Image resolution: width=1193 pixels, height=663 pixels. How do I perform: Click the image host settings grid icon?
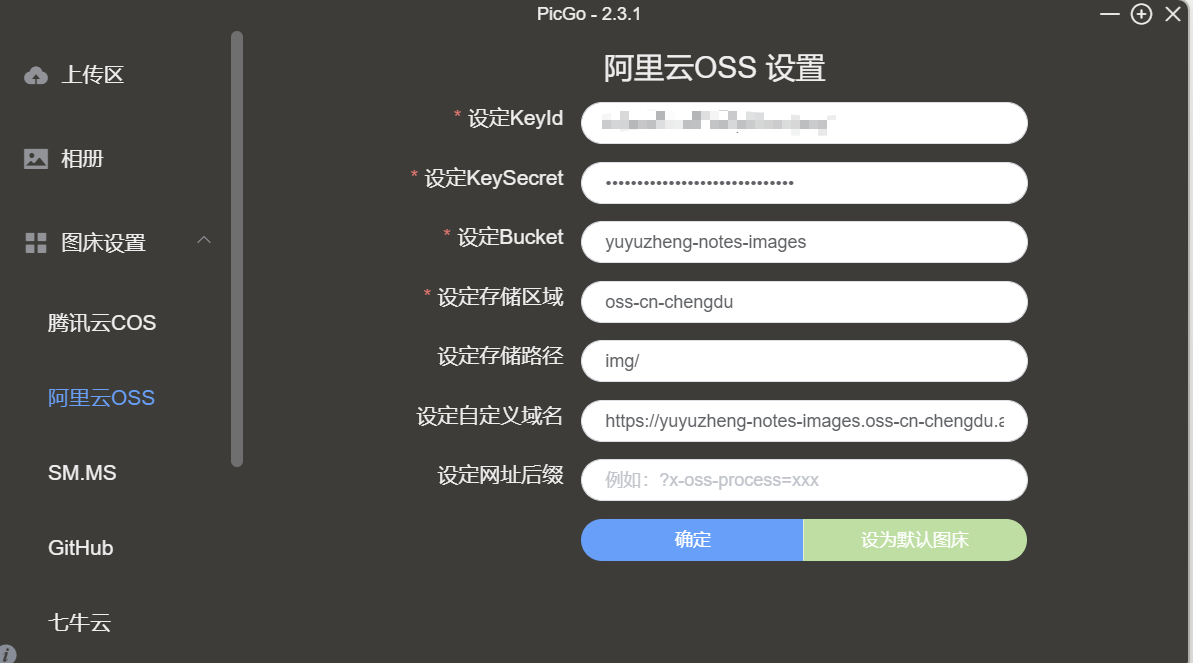pyautogui.click(x=36, y=243)
